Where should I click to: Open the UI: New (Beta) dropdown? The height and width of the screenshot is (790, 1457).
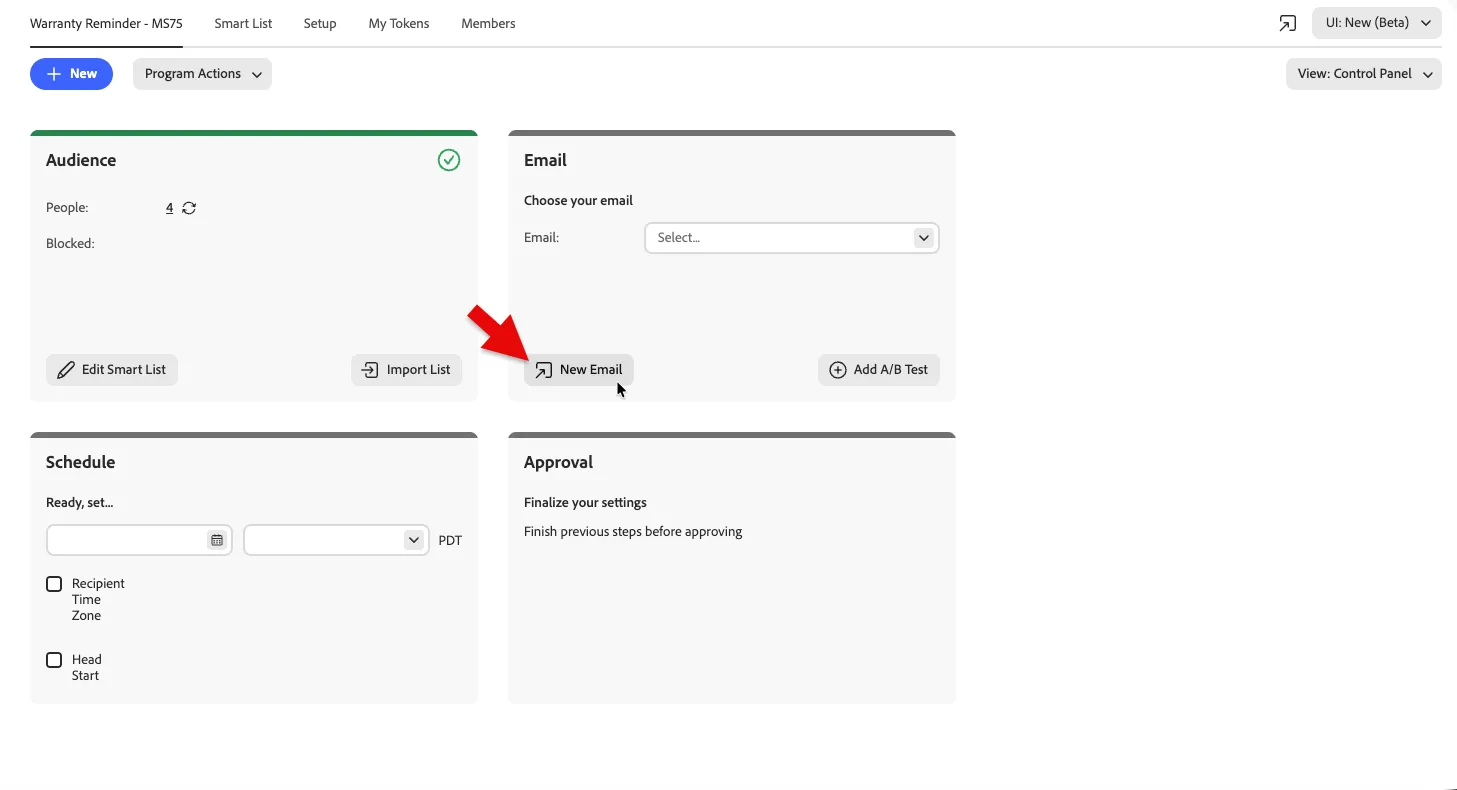1377,23
